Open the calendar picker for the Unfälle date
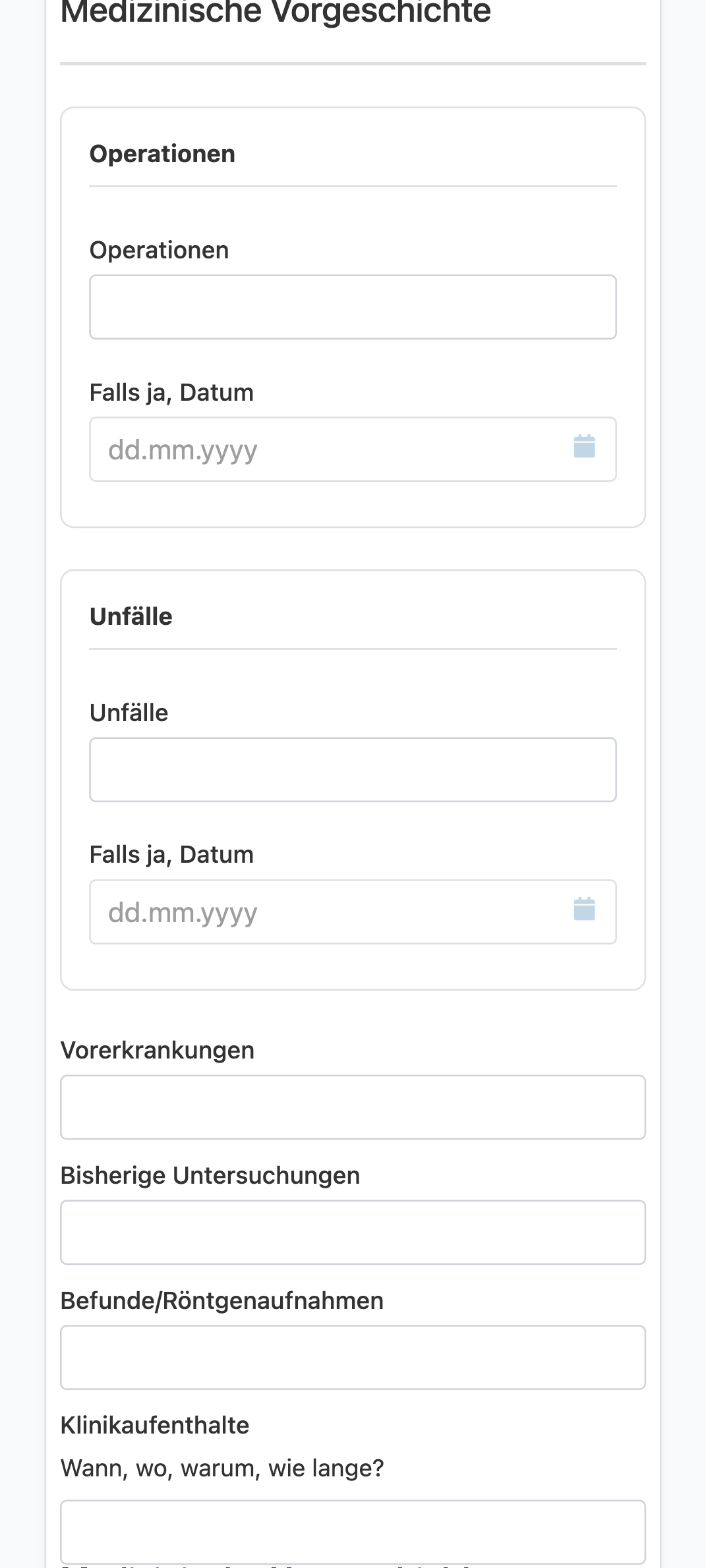The width and height of the screenshot is (706, 1568). click(x=584, y=910)
